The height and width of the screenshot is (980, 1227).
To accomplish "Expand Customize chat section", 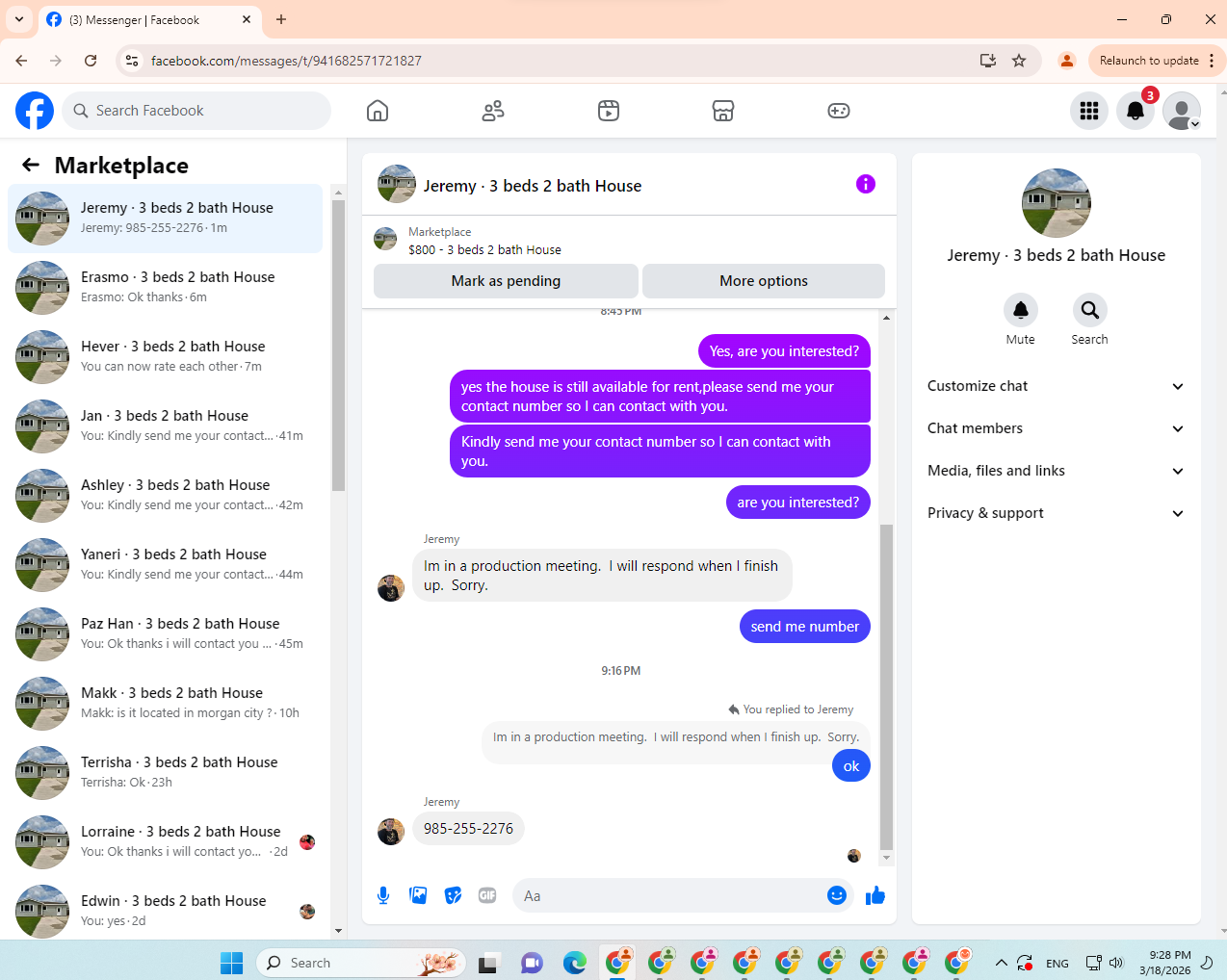I will point(1056,386).
